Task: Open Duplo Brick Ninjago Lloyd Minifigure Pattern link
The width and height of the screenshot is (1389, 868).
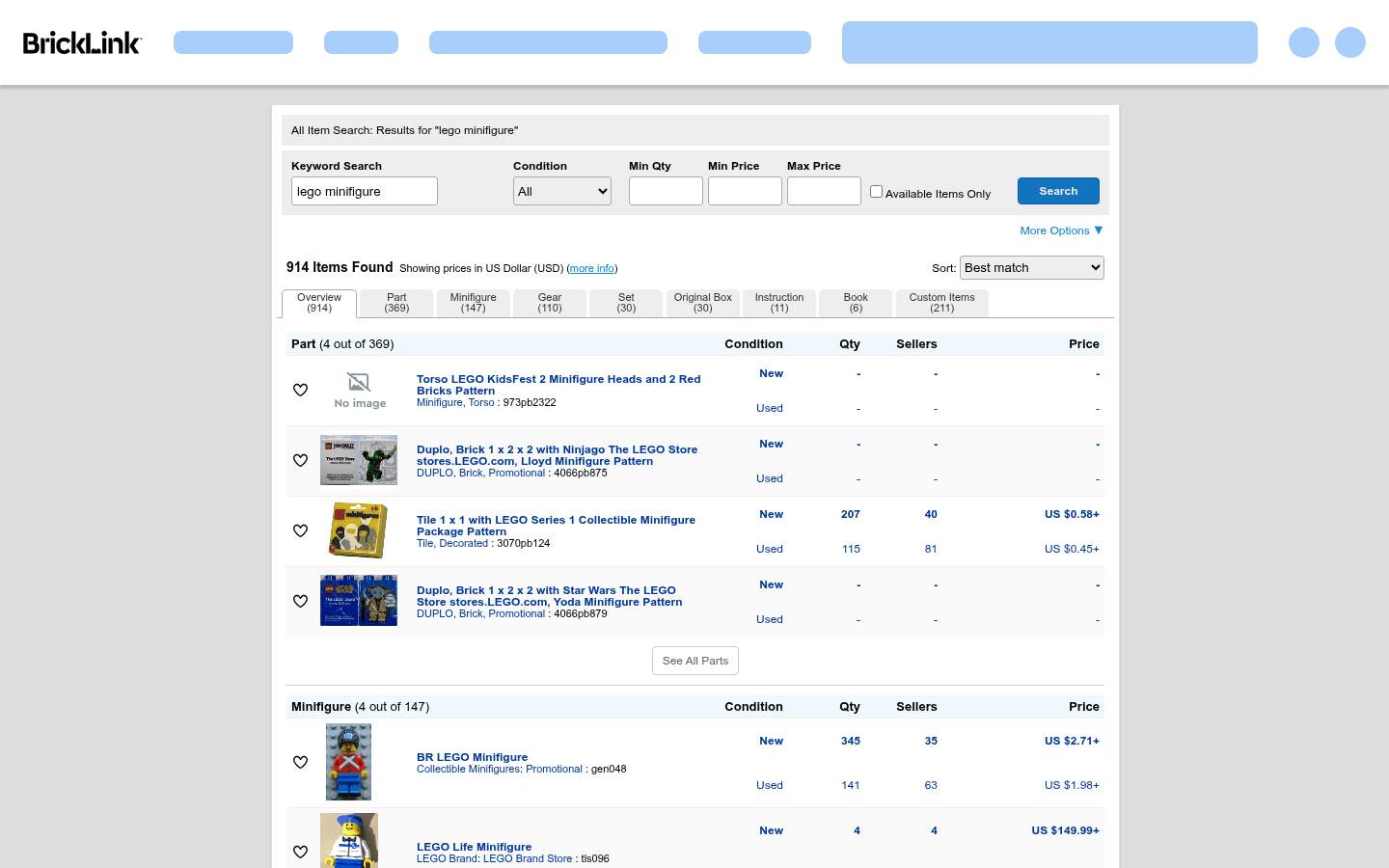Action: (557, 455)
